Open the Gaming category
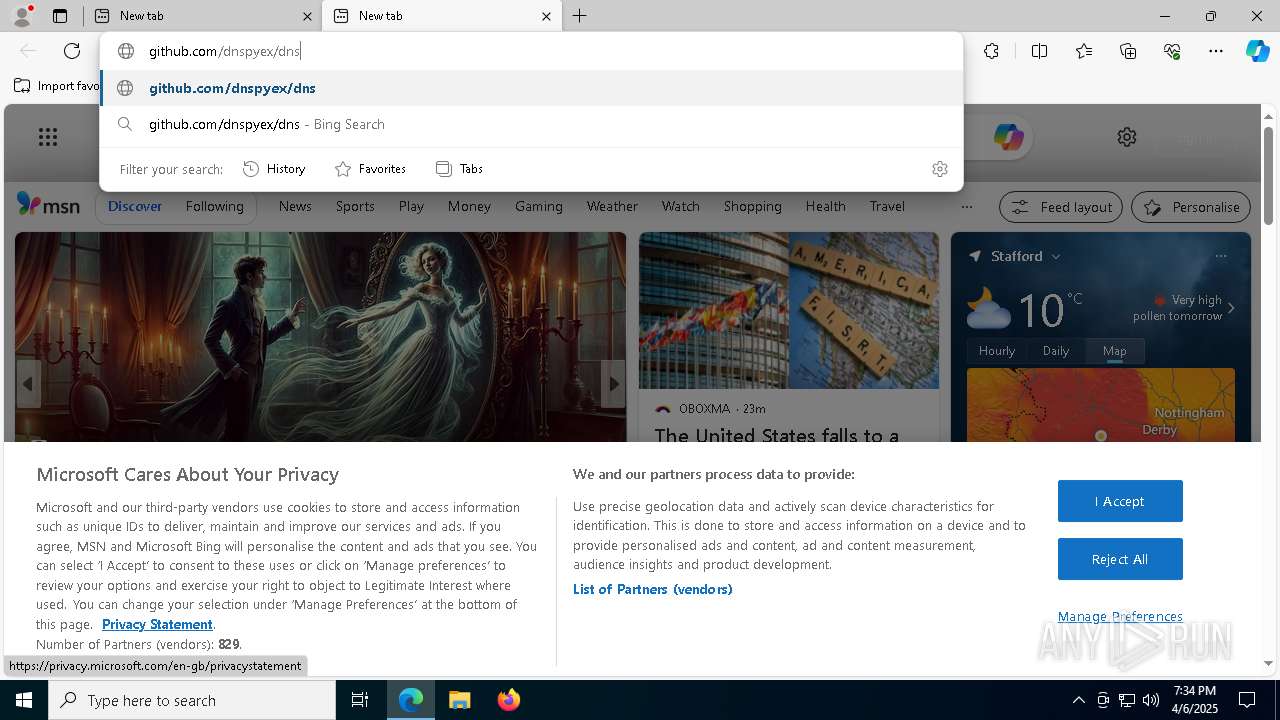Viewport: 1280px width, 720px height. tap(539, 206)
